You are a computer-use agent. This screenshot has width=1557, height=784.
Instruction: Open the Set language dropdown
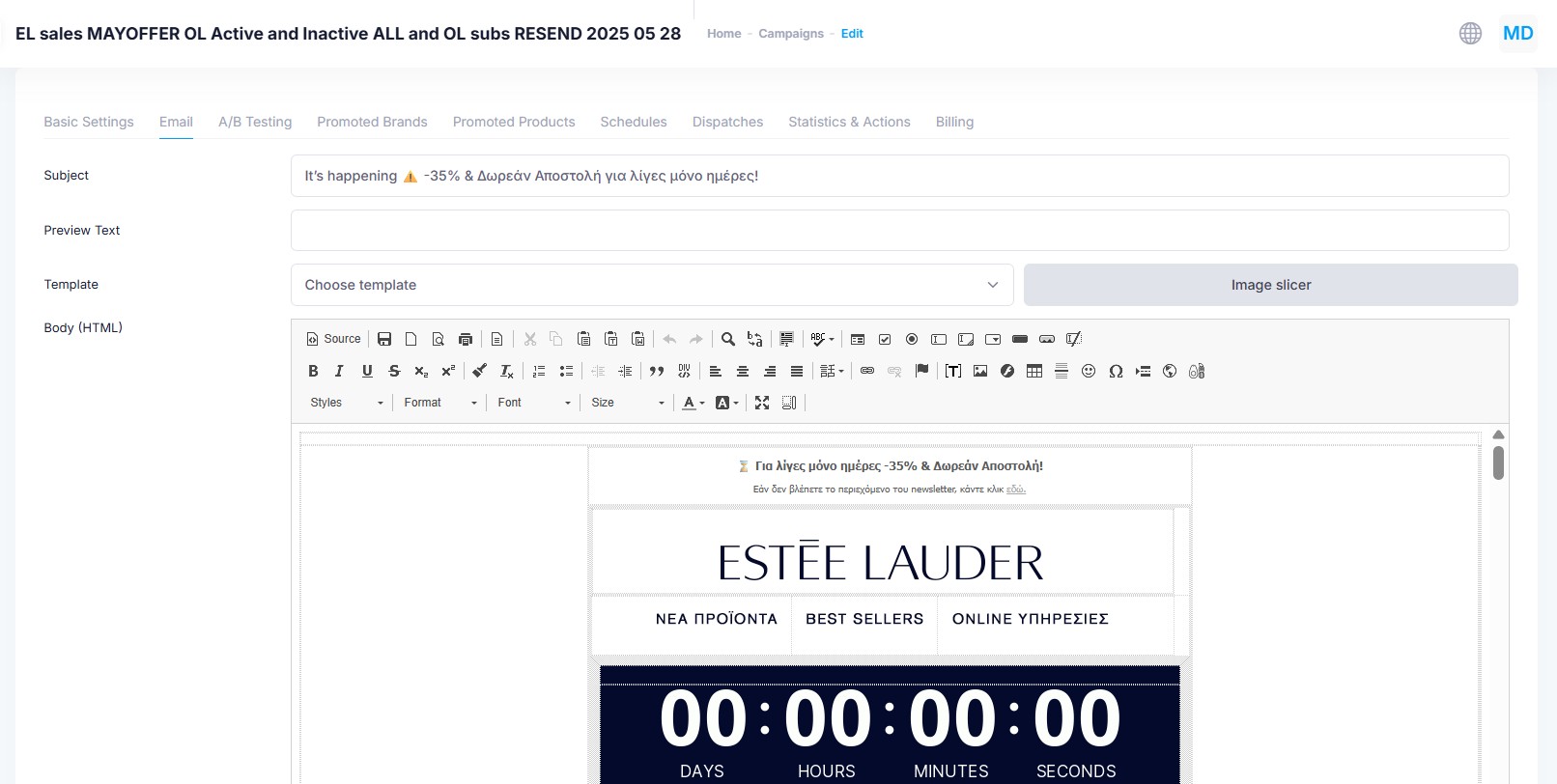tap(832, 371)
